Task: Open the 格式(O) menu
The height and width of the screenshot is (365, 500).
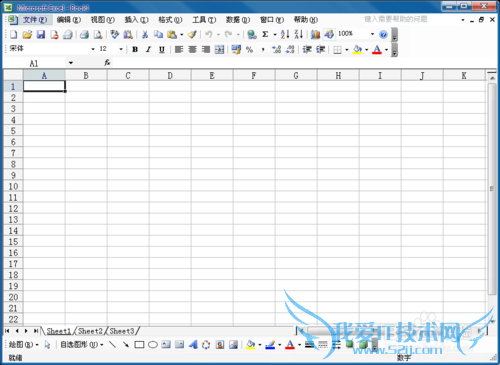Action: point(170,20)
